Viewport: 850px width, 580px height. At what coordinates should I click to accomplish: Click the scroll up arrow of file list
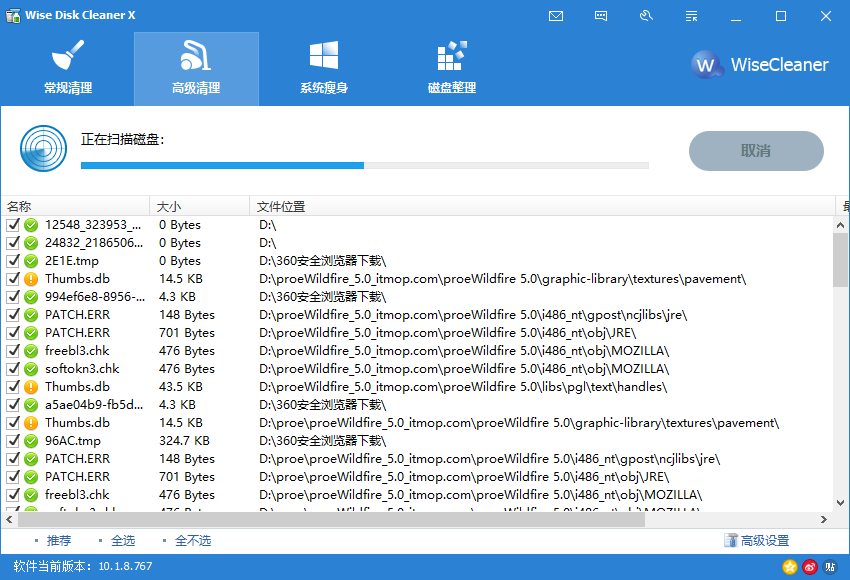coord(840,224)
